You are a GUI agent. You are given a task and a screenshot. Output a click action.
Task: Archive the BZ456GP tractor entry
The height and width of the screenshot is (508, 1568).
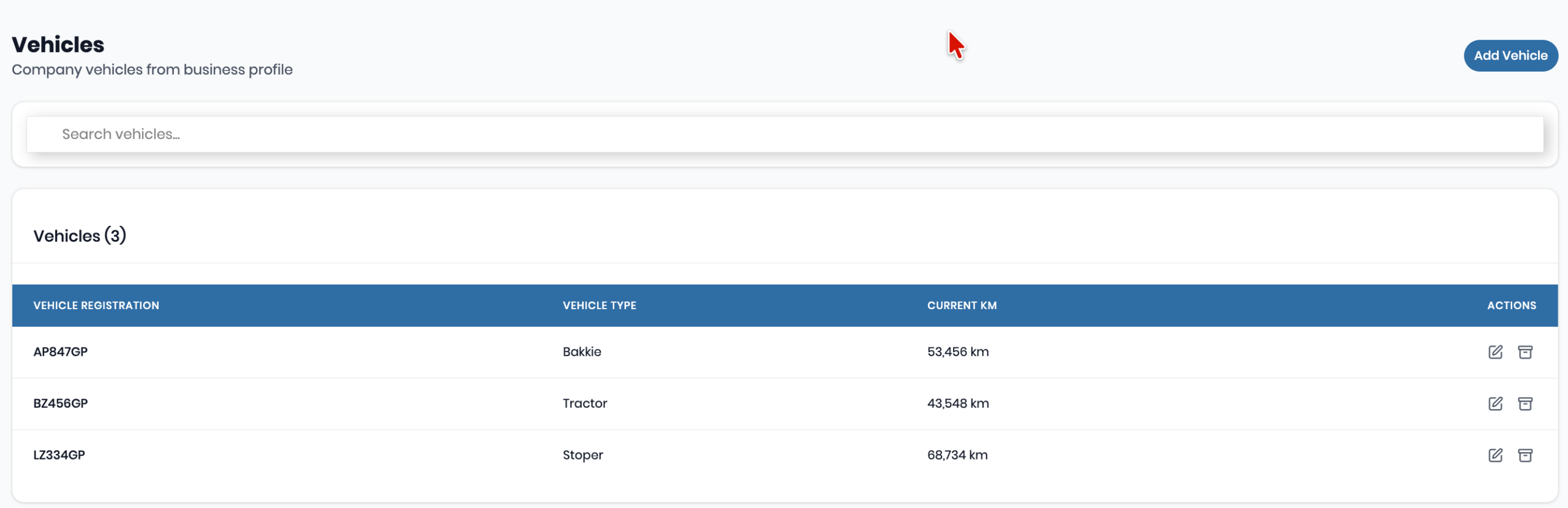pyautogui.click(x=1525, y=403)
